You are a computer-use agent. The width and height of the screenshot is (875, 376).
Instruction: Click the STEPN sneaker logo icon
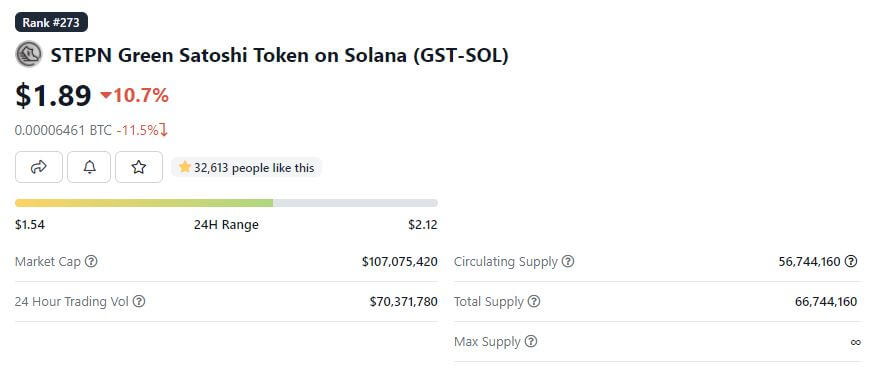pos(28,55)
